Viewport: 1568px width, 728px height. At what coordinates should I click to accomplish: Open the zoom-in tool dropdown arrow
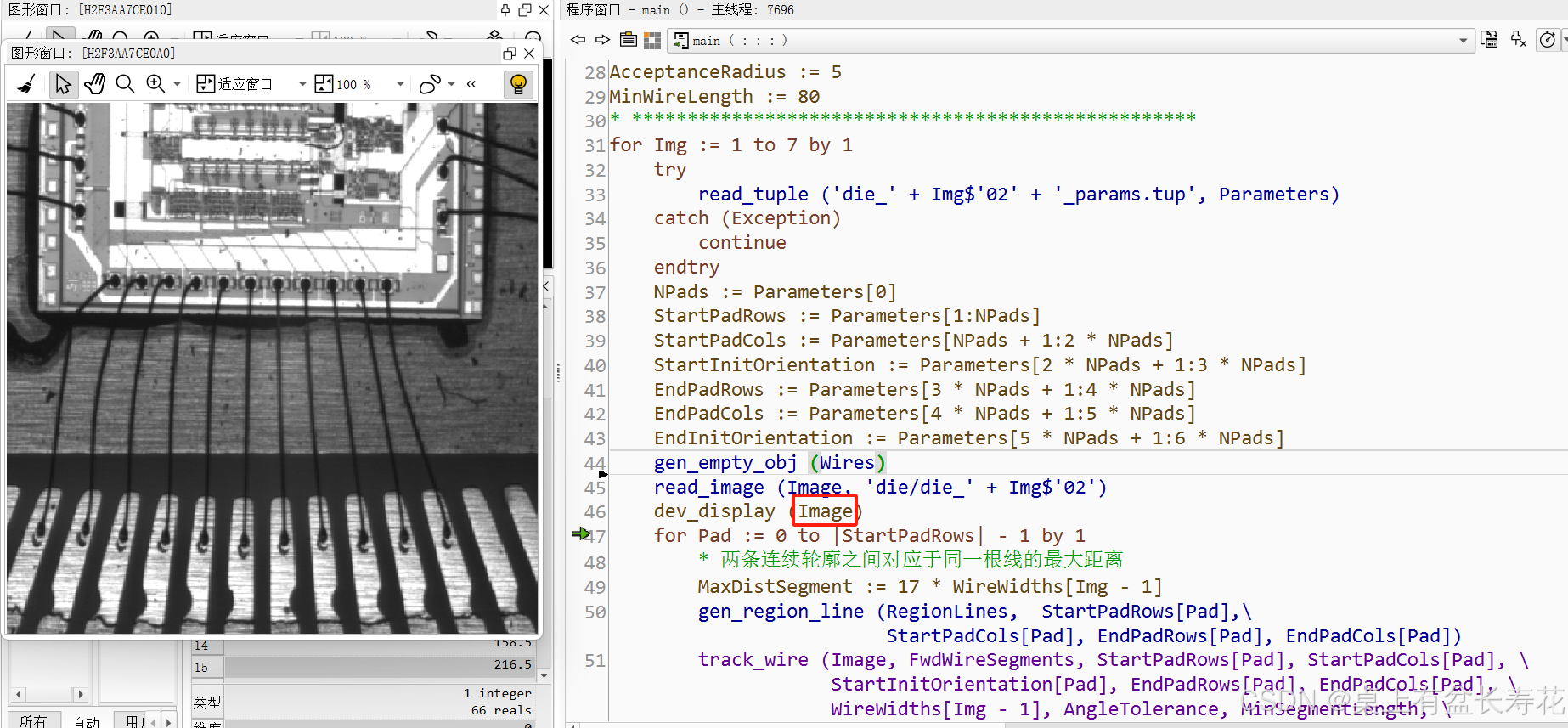click(x=177, y=84)
